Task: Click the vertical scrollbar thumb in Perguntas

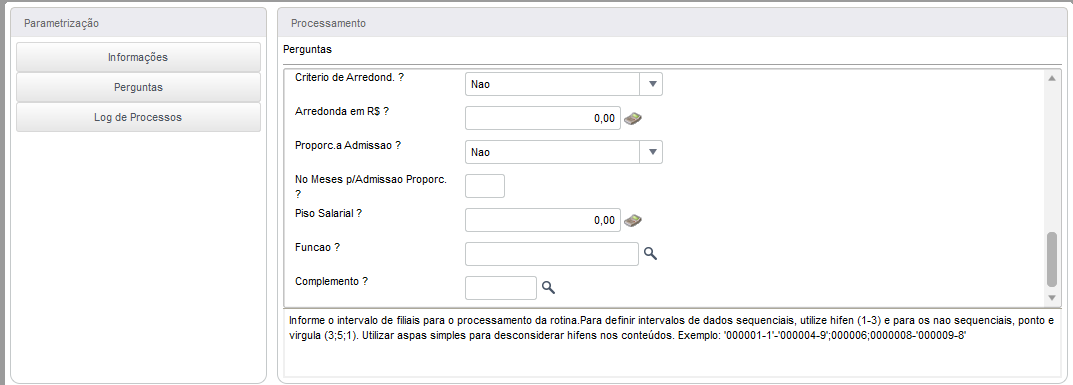Action: [x=1052, y=259]
